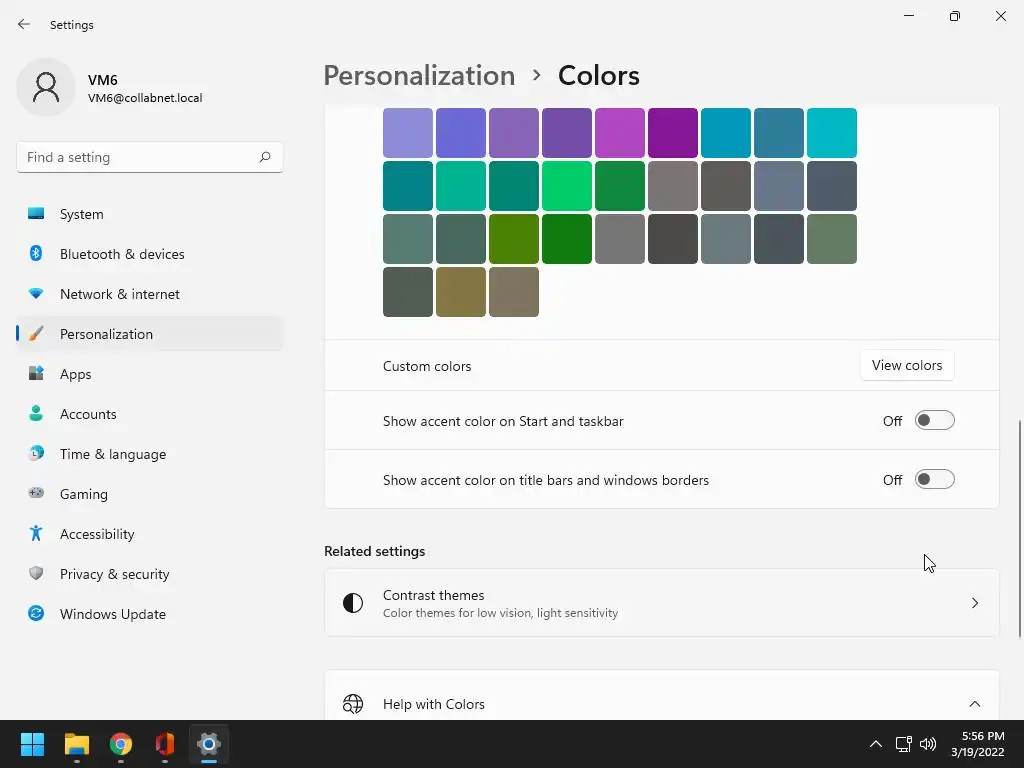Viewport: 1024px width, 768px height.
Task: Open the Gaming settings category
Action: click(150, 493)
